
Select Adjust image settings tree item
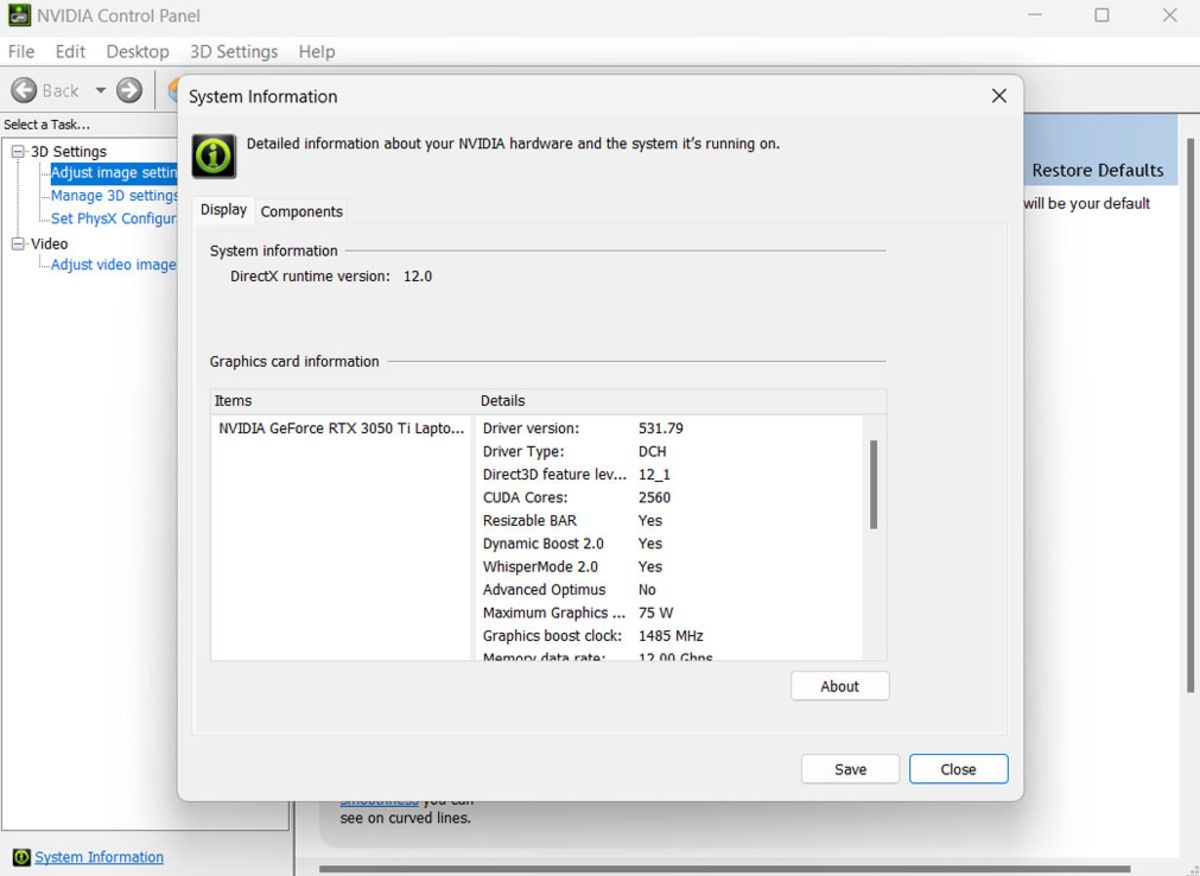click(114, 173)
